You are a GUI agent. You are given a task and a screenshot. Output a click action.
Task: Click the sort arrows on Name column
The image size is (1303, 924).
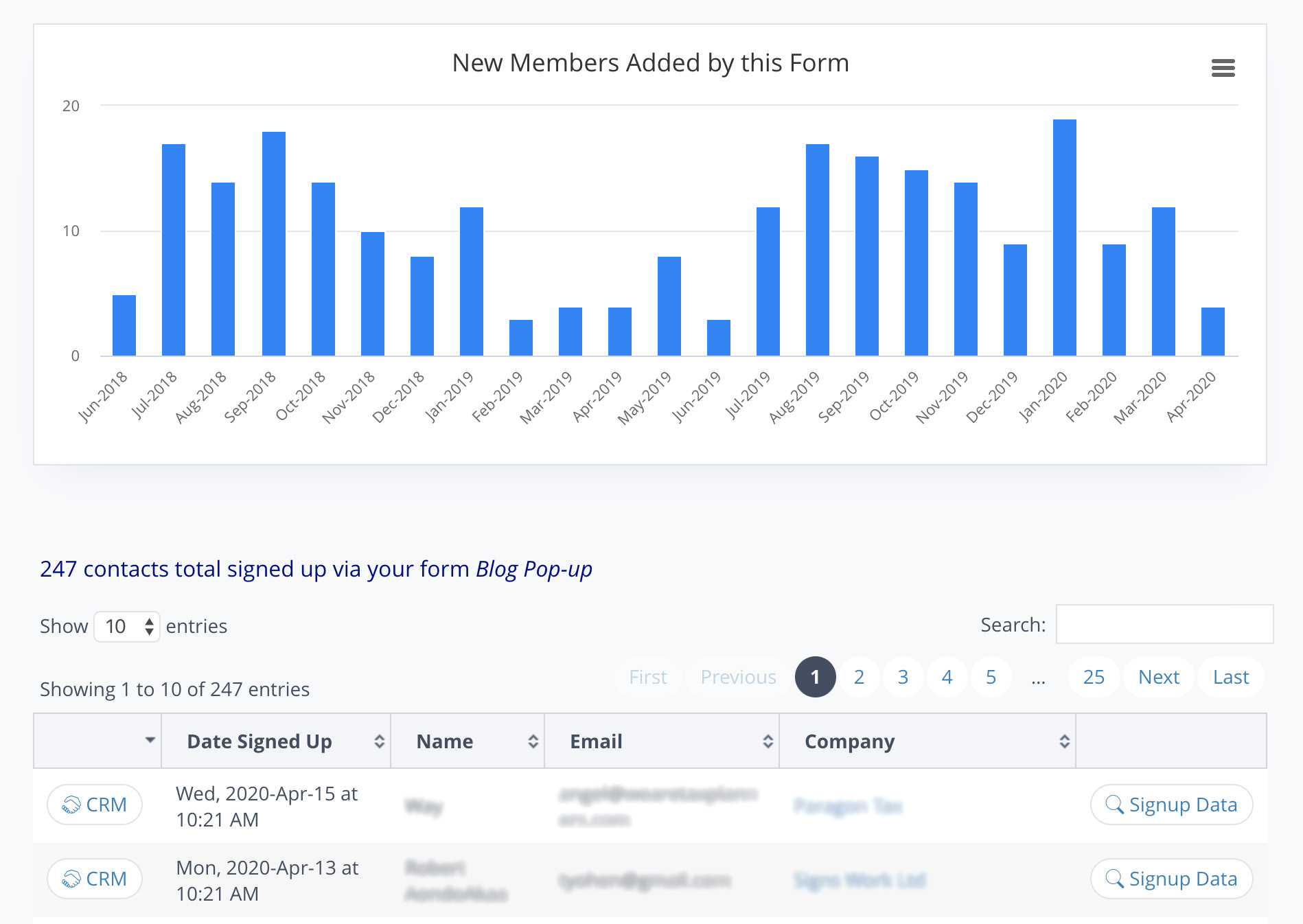[533, 741]
